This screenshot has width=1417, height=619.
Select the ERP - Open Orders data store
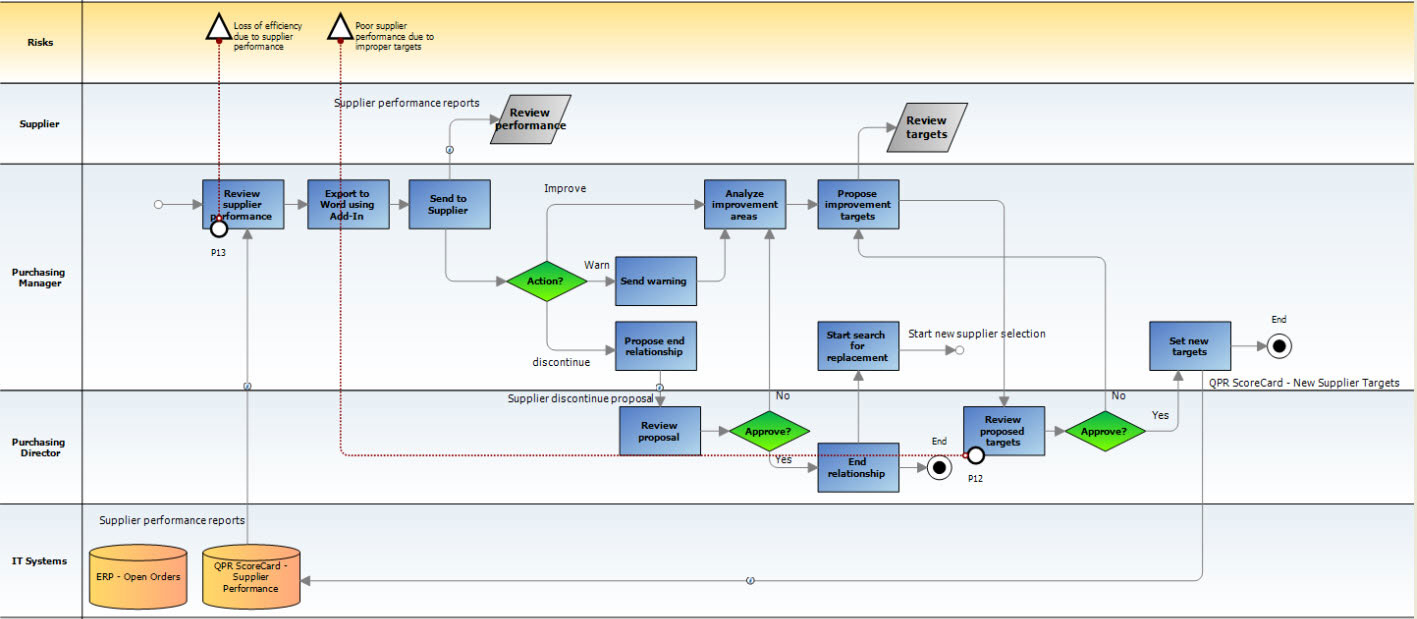click(x=138, y=576)
